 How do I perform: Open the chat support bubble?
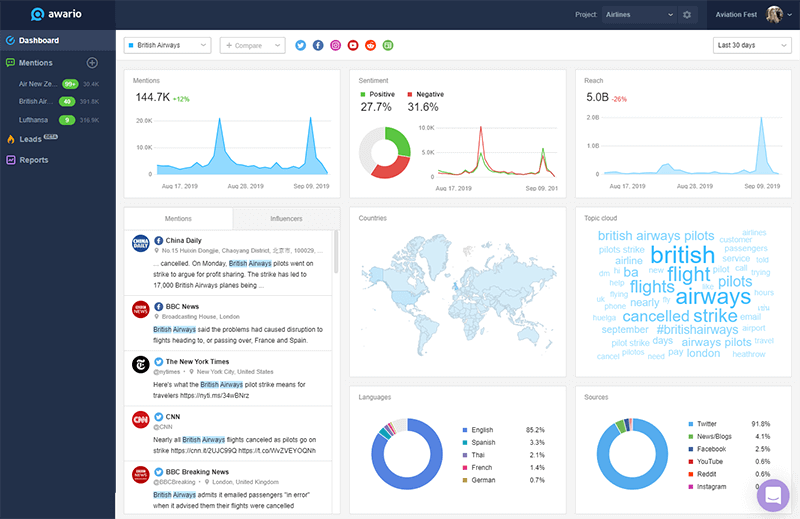[x=773, y=495]
